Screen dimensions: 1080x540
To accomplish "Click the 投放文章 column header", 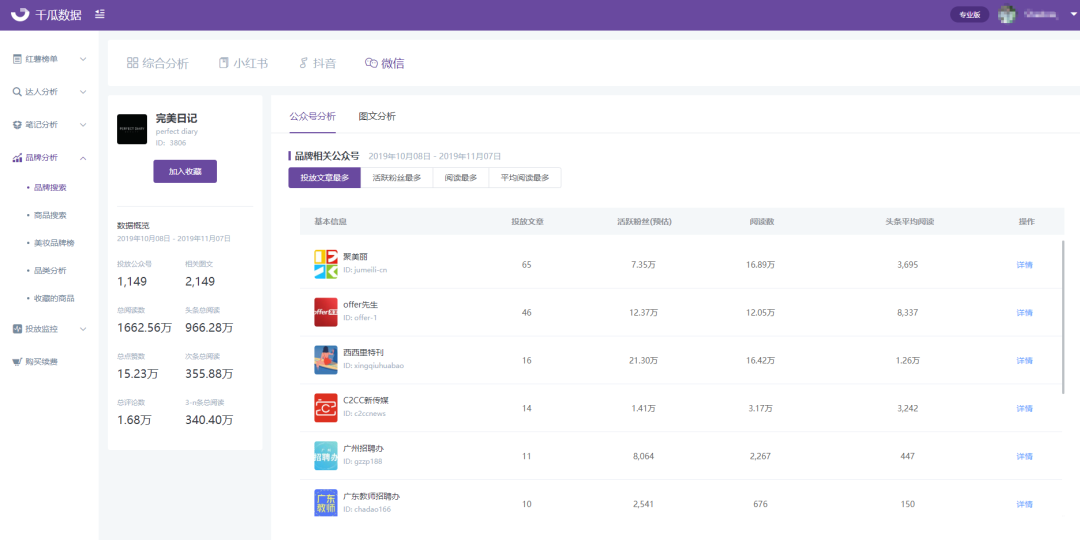I will pyautogui.click(x=527, y=222).
